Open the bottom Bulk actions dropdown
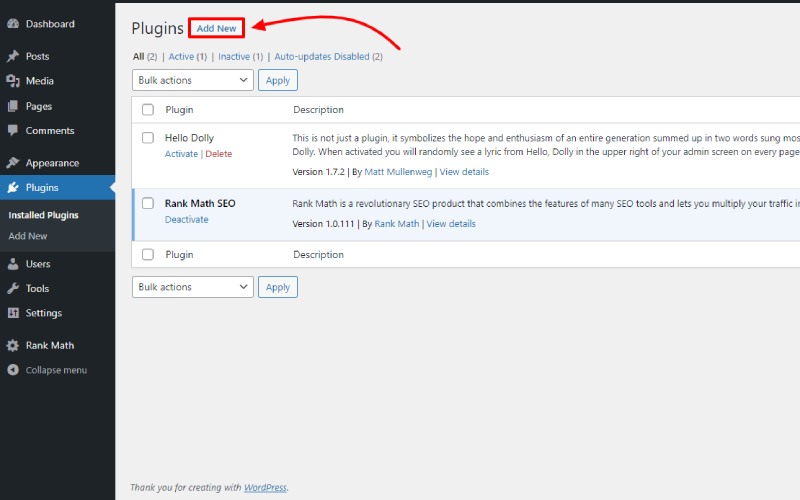Screen dimensions: 800x500 pos(192,287)
